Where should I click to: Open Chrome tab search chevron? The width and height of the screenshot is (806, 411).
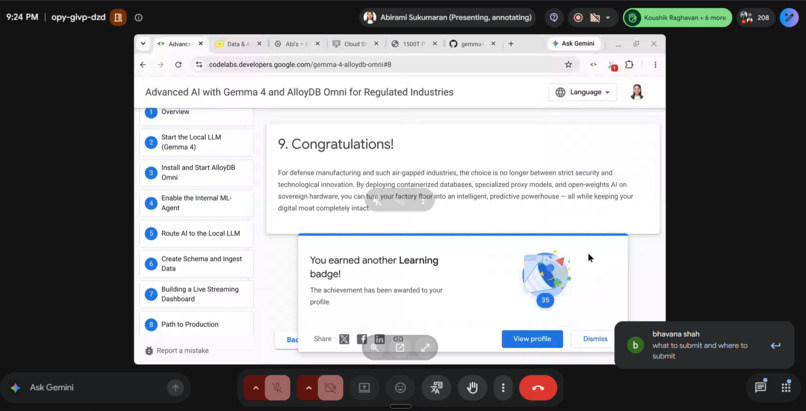(x=143, y=44)
